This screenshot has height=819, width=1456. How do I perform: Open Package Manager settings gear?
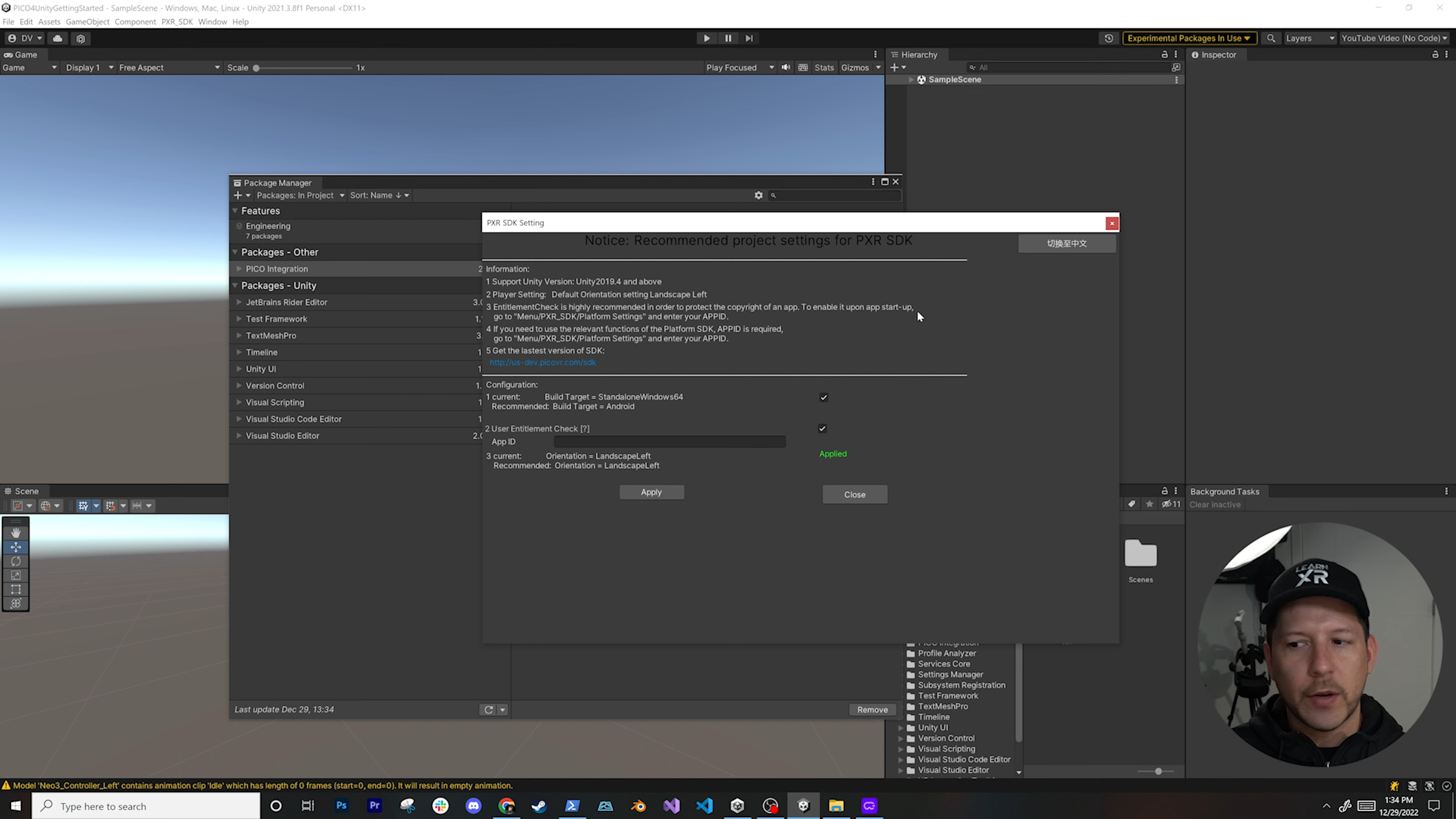[x=758, y=196]
